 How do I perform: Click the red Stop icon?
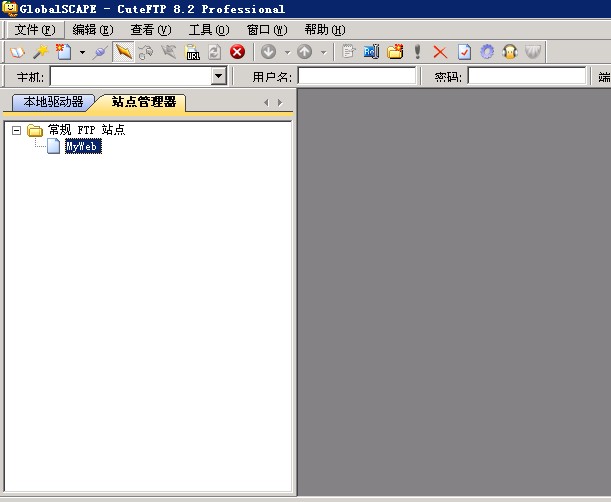(x=237, y=52)
